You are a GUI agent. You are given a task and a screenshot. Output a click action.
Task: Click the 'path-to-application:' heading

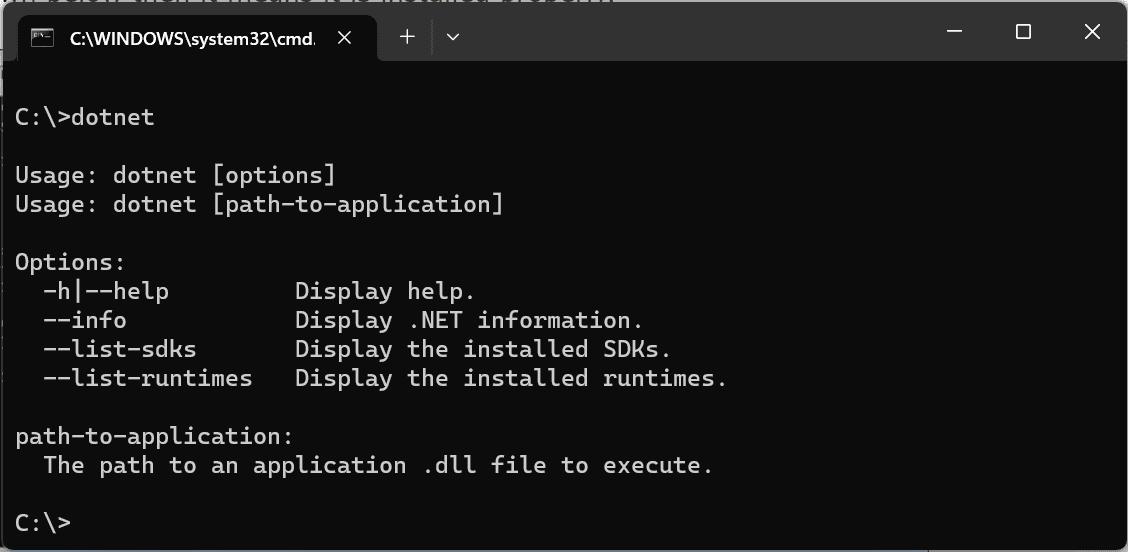155,436
